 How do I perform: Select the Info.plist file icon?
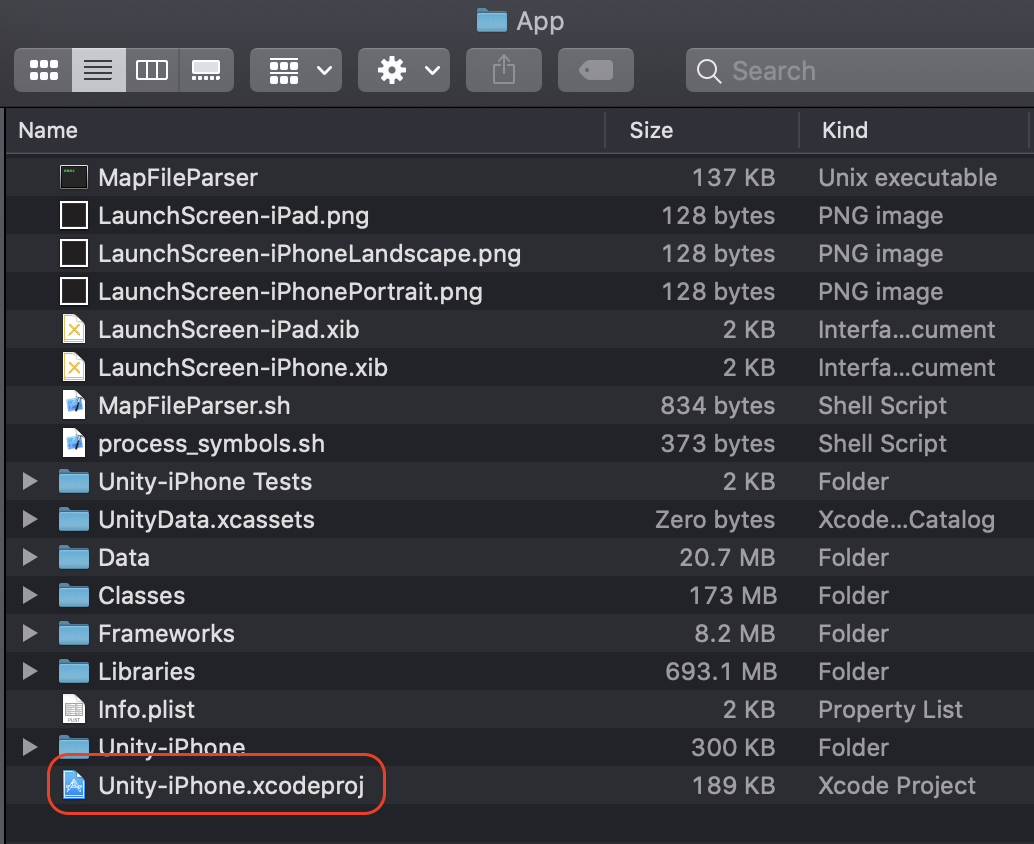point(74,709)
